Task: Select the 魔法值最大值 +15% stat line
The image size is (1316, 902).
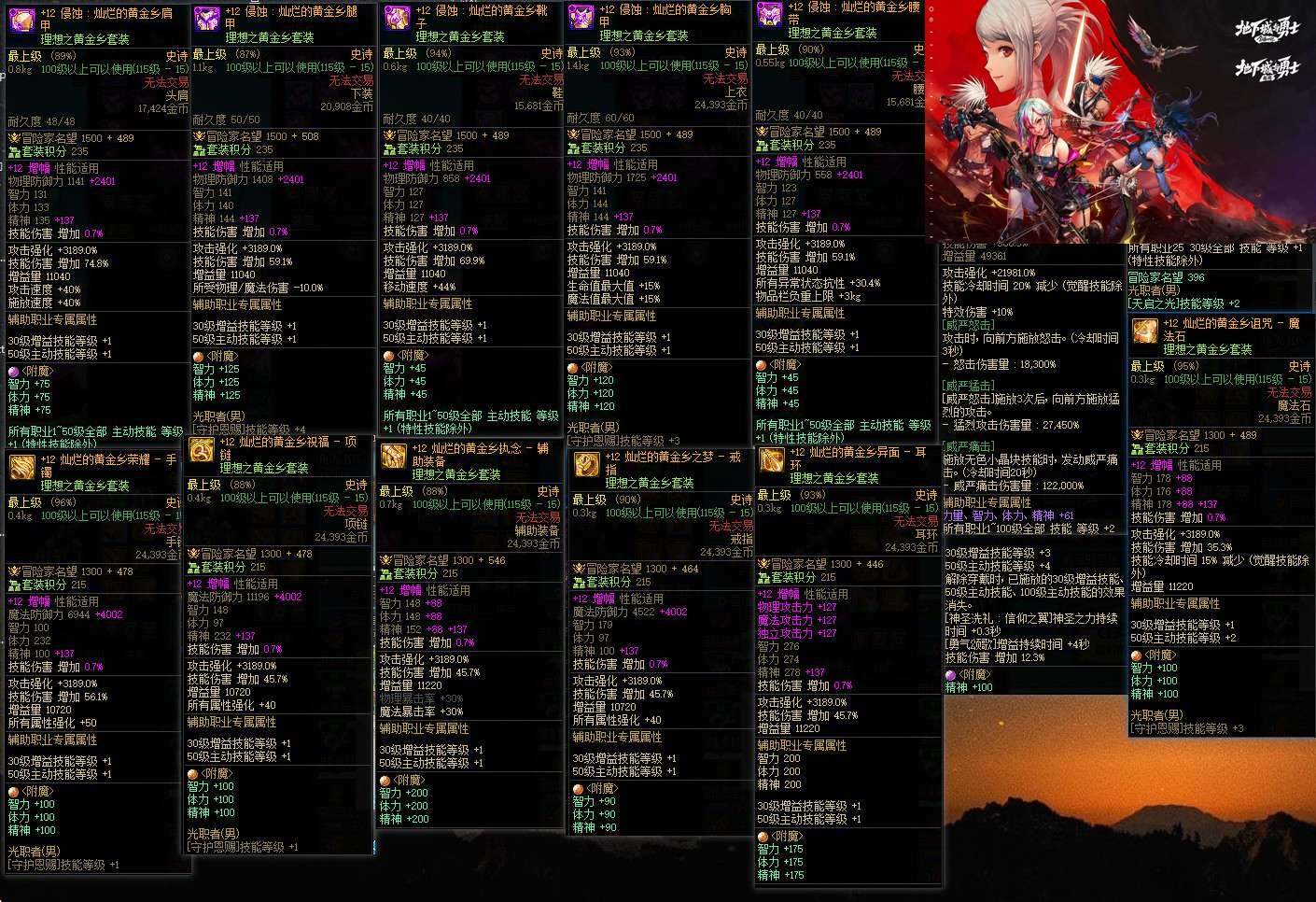Action: [614, 300]
